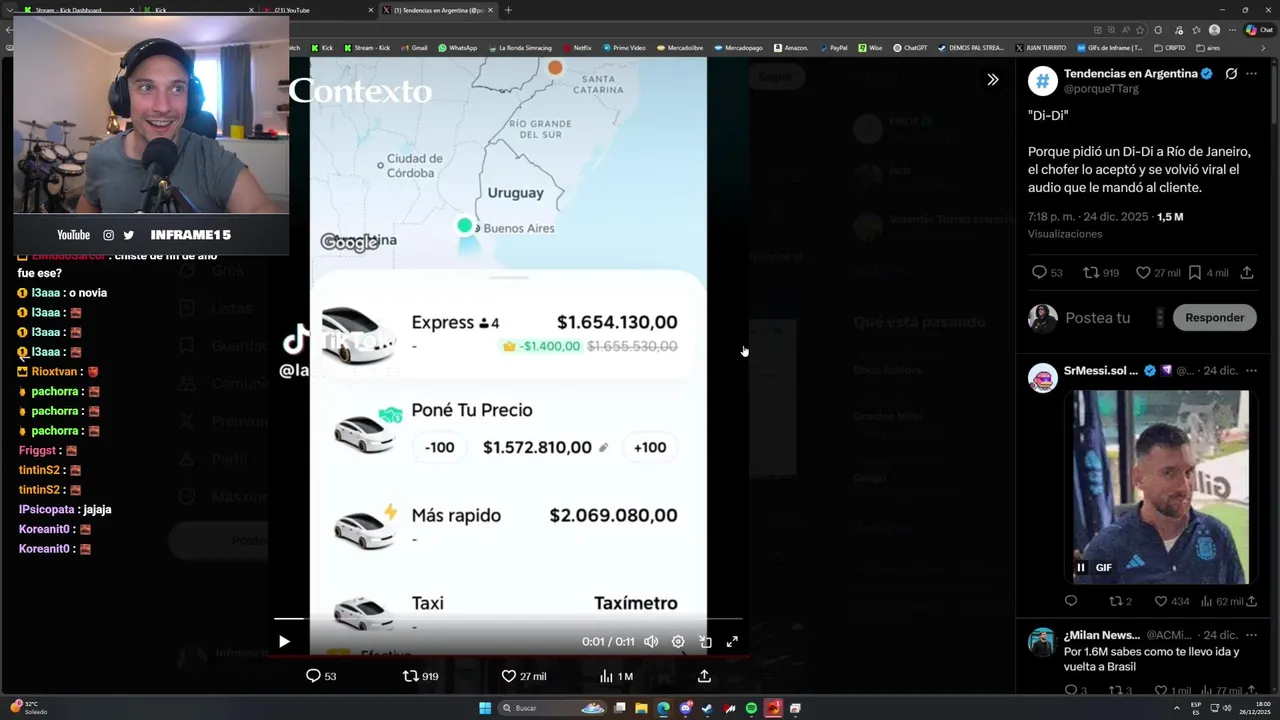Image resolution: width=1280 pixels, height=720 pixels.
Task: Open the WhatsApp bookmark
Action: (457, 47)
